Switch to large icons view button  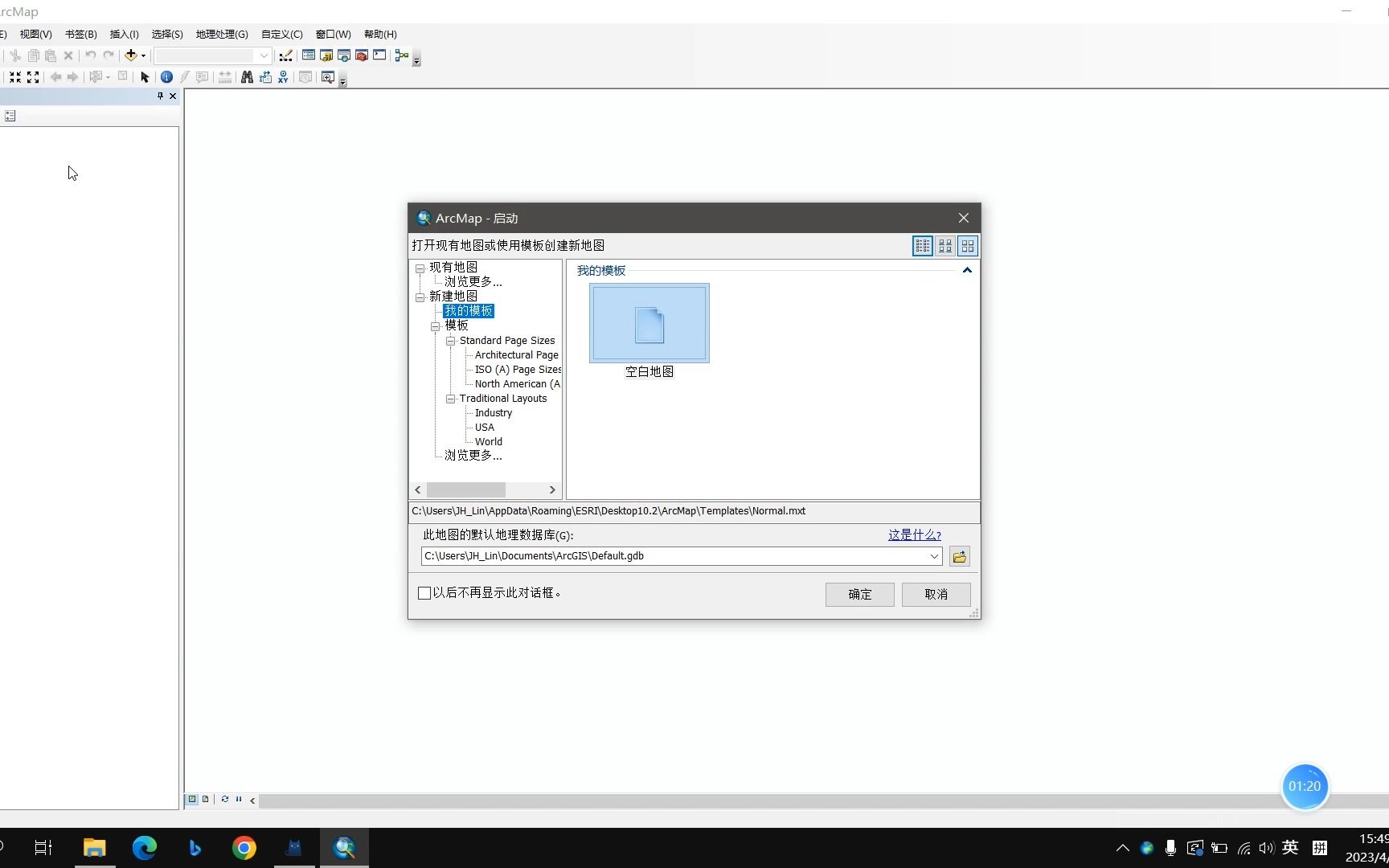(x=968, y=246)
